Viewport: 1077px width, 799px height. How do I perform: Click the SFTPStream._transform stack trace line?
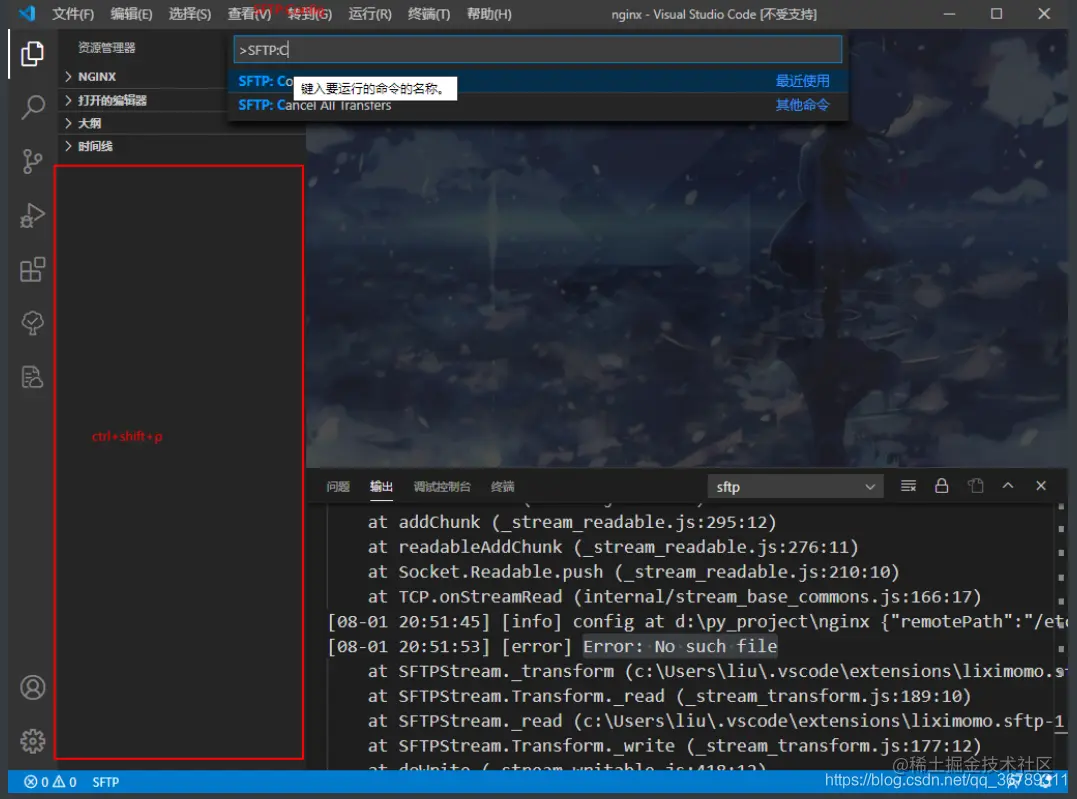point(717,671)
